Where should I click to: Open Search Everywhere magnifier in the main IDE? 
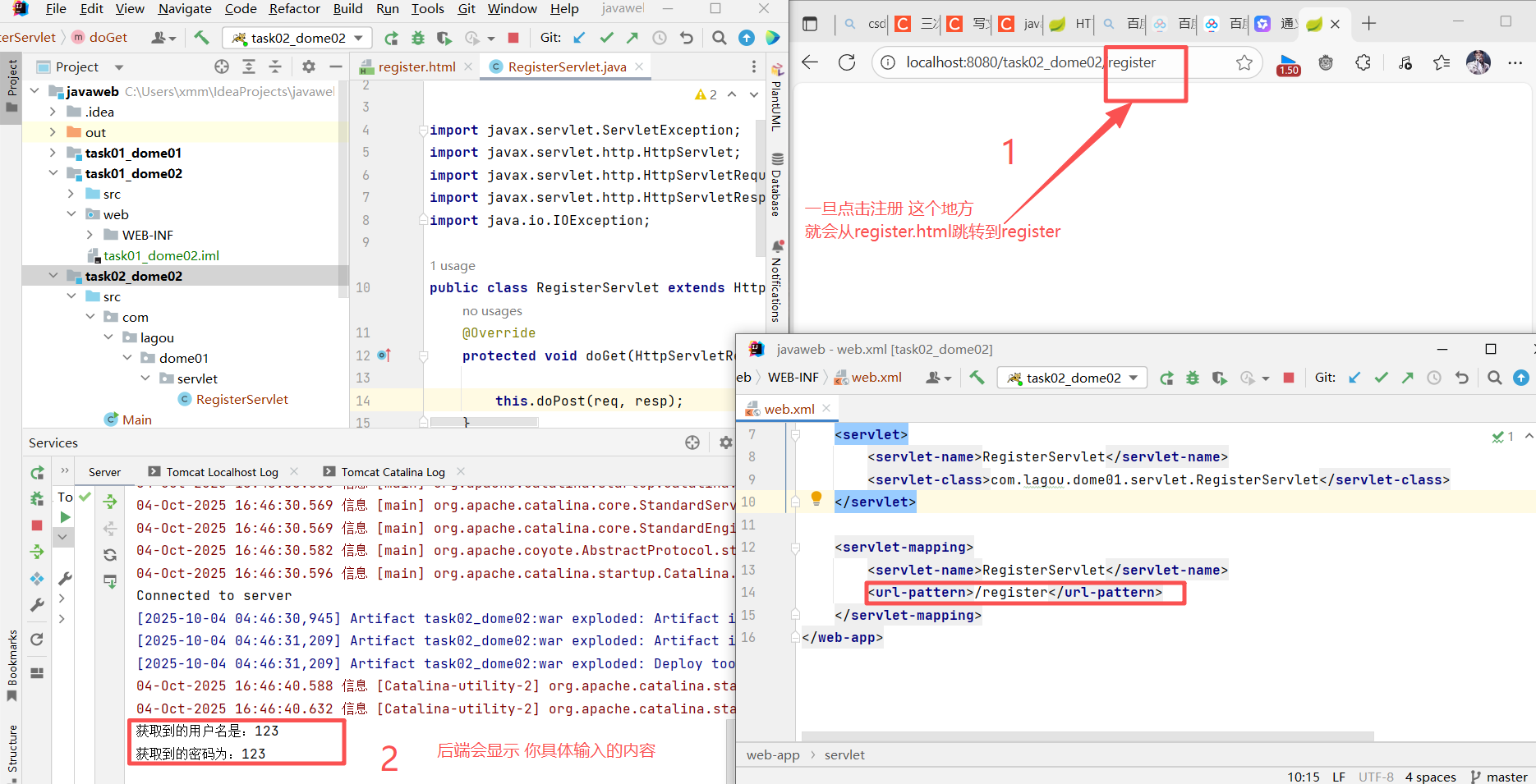click(720, 38)
